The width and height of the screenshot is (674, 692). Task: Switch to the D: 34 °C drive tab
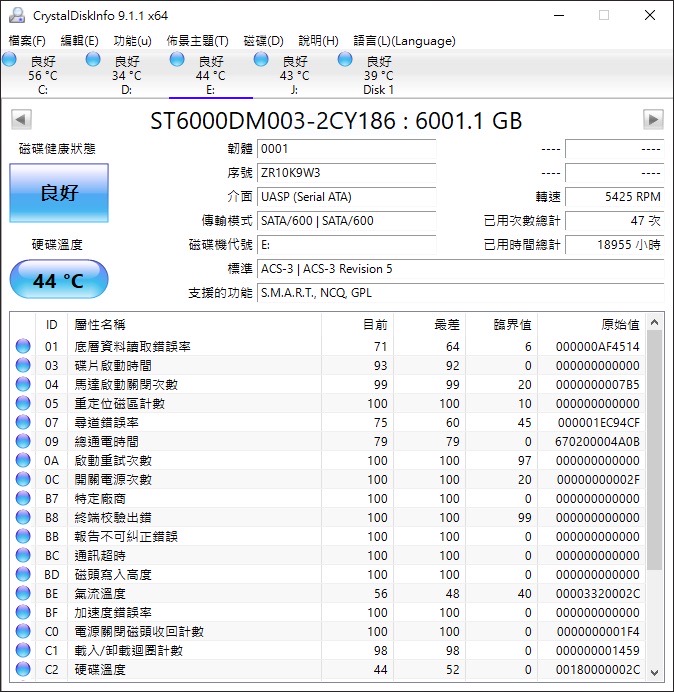click(x=127, y=75)
